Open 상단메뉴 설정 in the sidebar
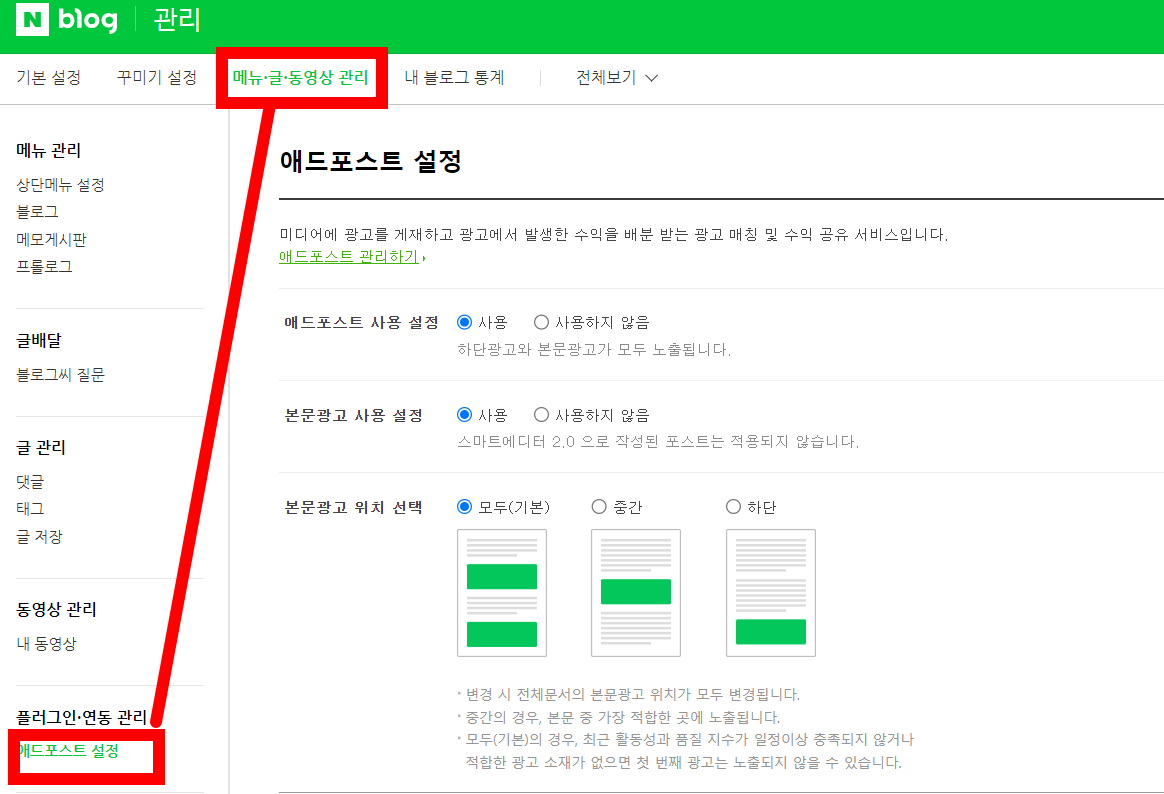 (49, 184)
